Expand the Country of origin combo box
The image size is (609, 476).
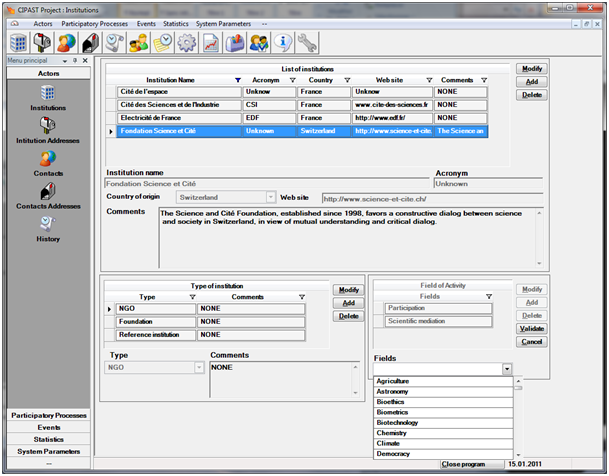coord(271,197)
